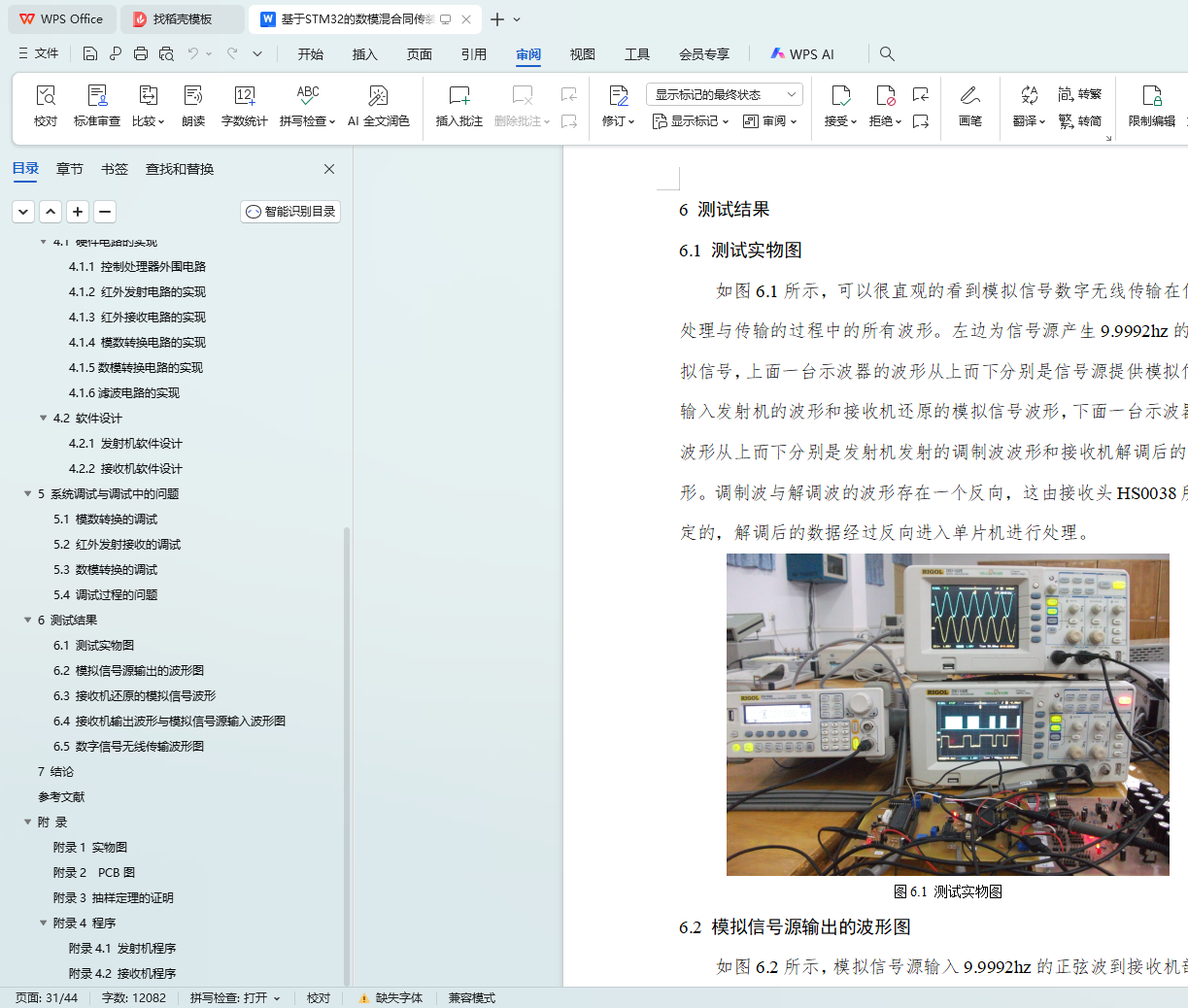This screenshot has height=1008, width=1188.
Task: Collapse the 5 系统调试与调试中的问题 node
Action: click(27, 494)
